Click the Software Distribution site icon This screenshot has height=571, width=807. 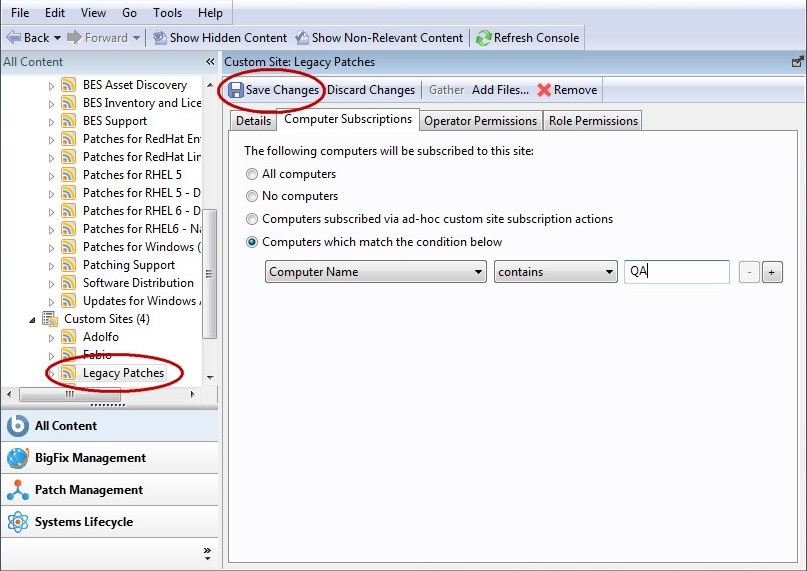[68, 283]
